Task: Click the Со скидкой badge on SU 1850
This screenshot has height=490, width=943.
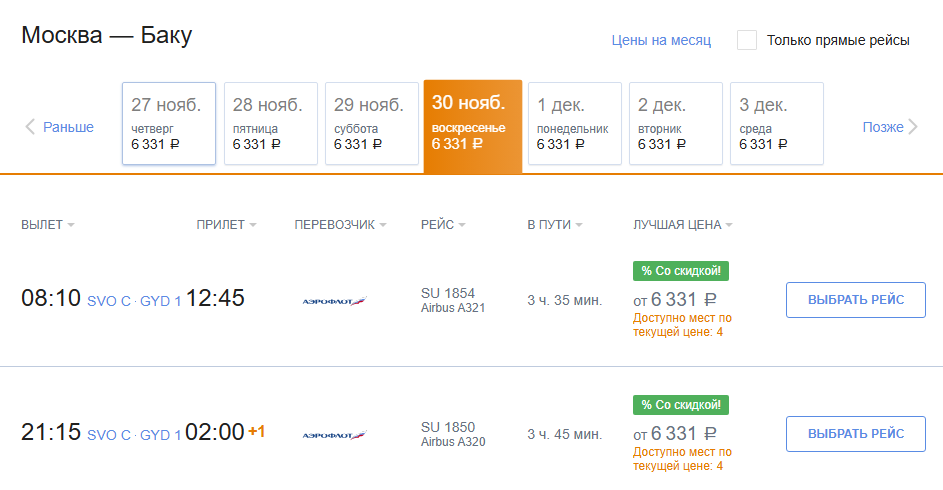Action: (681, 405)
